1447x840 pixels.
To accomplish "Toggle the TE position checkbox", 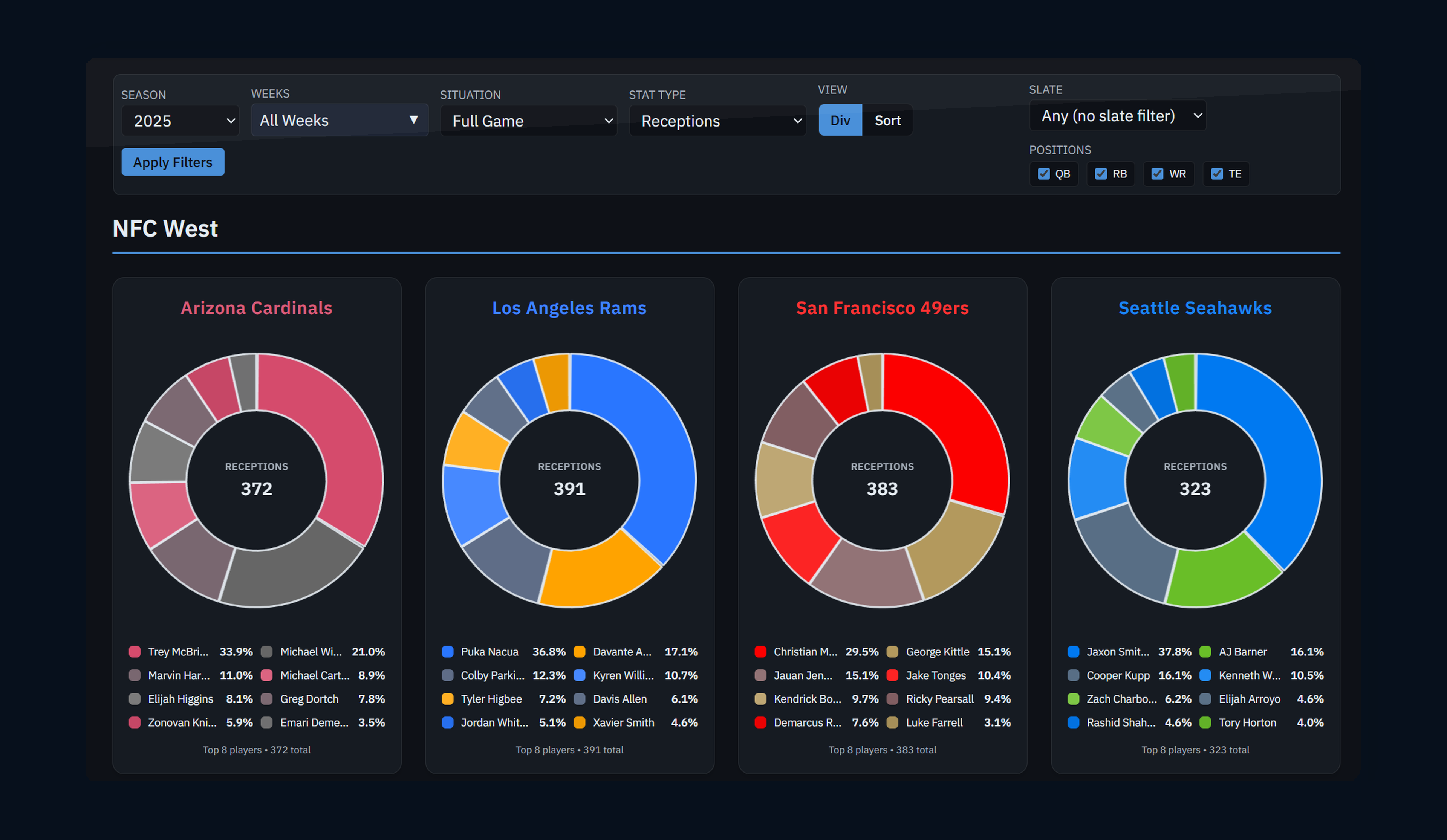I will point(1217,173).
